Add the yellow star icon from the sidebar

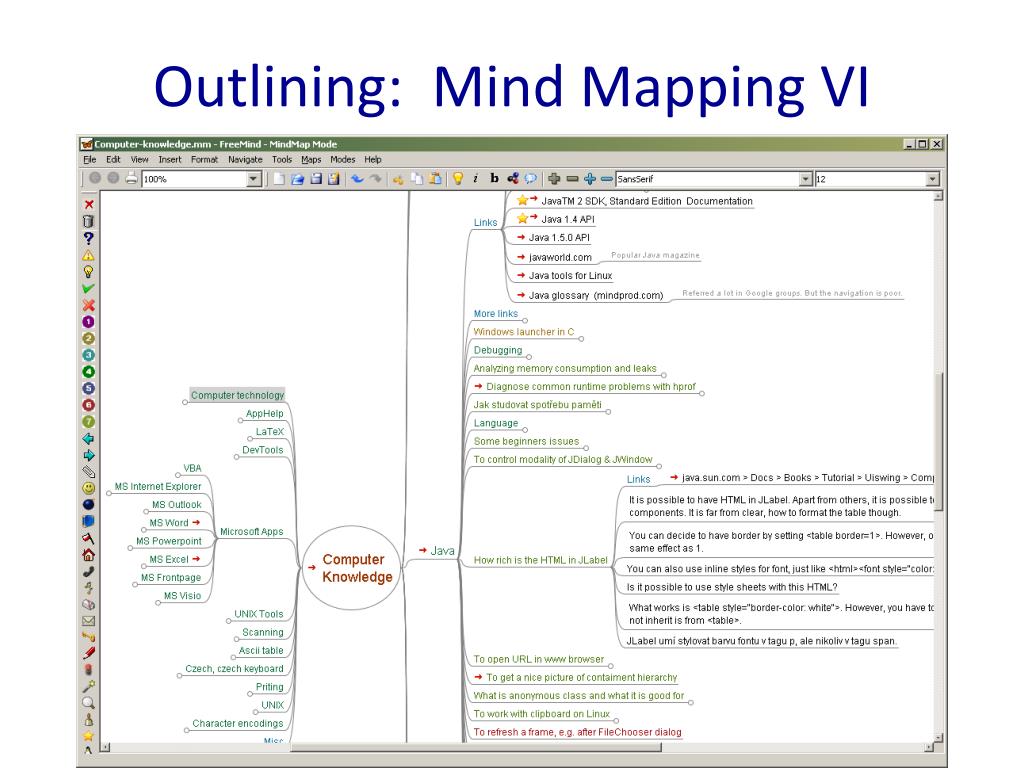pyautogui.click(x=89, y=736)
